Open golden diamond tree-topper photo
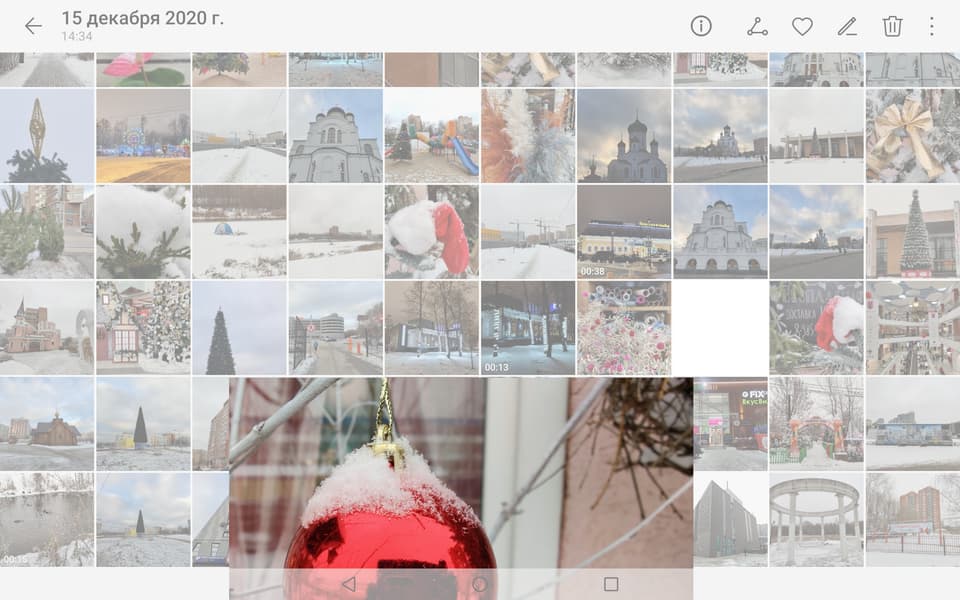 47,136
